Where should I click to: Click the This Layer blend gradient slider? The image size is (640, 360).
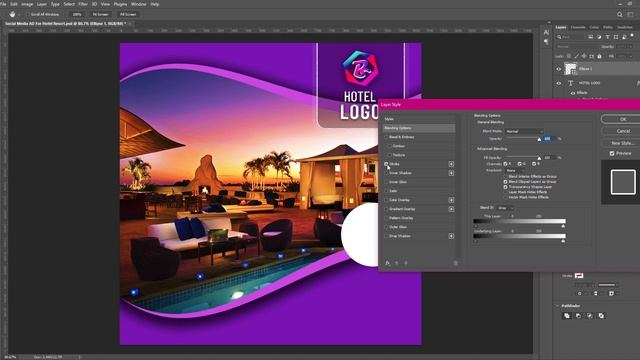(519, 222)
